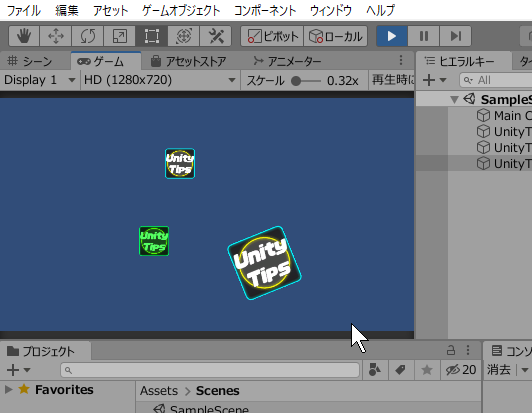Image resolution: width=532 pixels, height=413 pixels.
Task: Select the Hand tool
Action: pyautogui.click(x=24, y=36)
